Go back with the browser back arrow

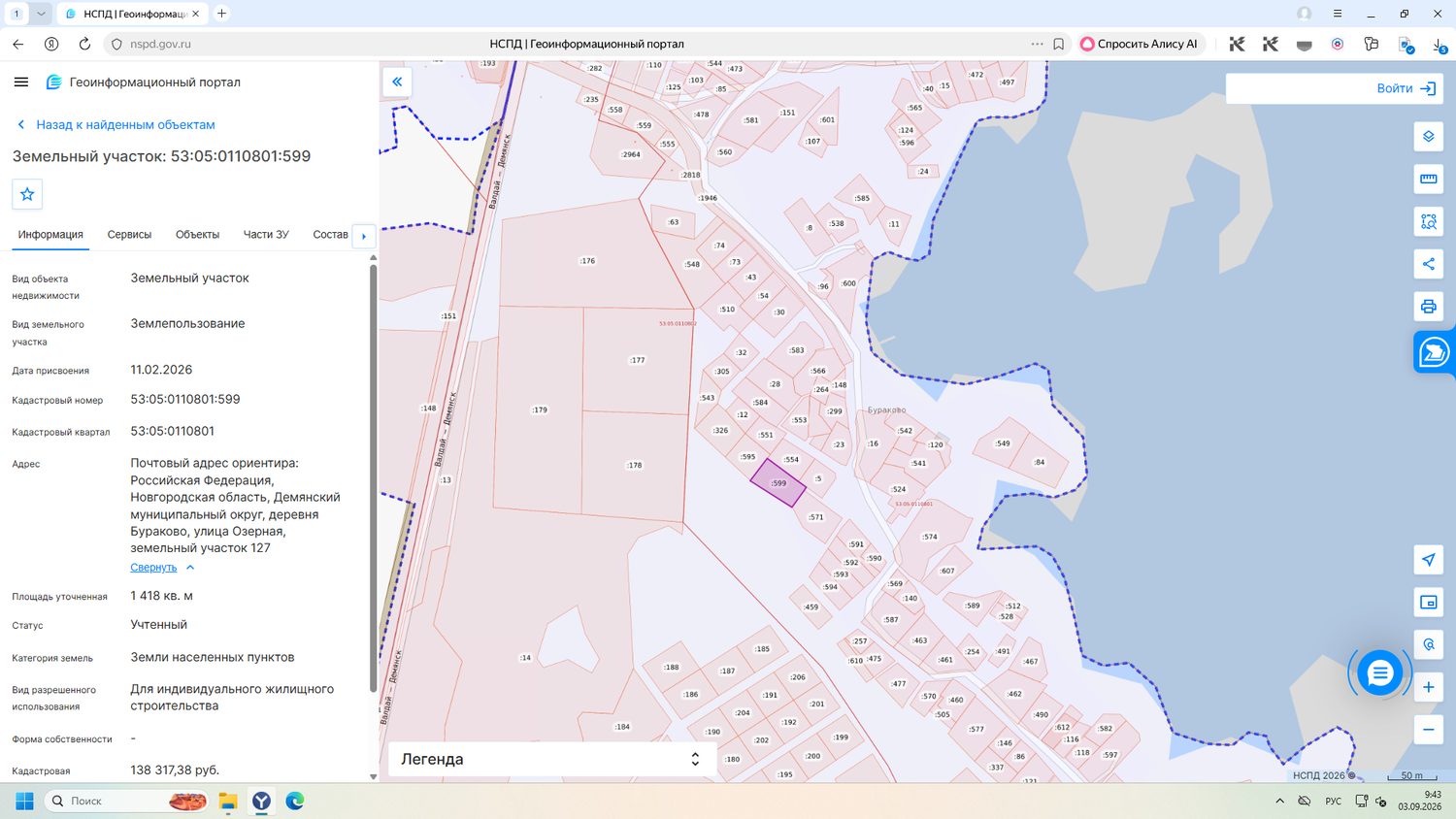tap(18, 44)
